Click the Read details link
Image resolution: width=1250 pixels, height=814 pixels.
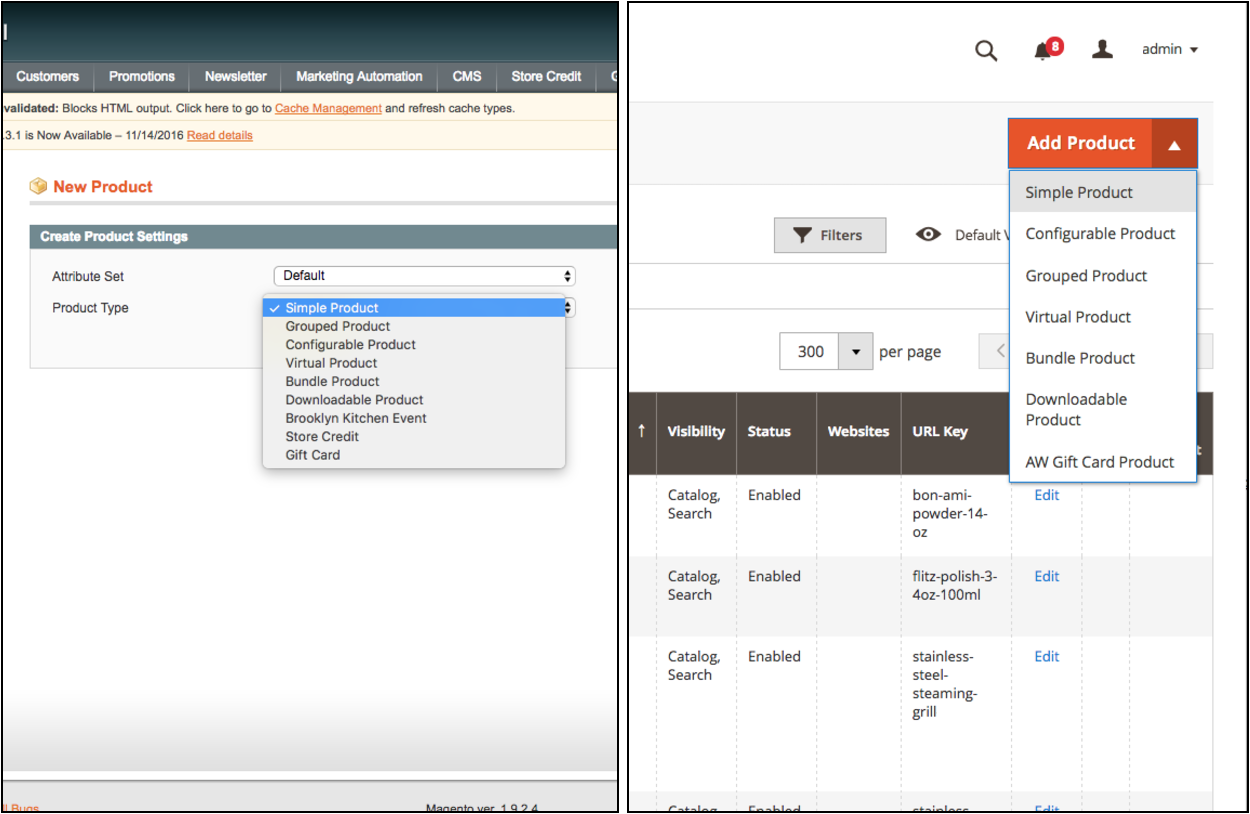tap(219, 135)
